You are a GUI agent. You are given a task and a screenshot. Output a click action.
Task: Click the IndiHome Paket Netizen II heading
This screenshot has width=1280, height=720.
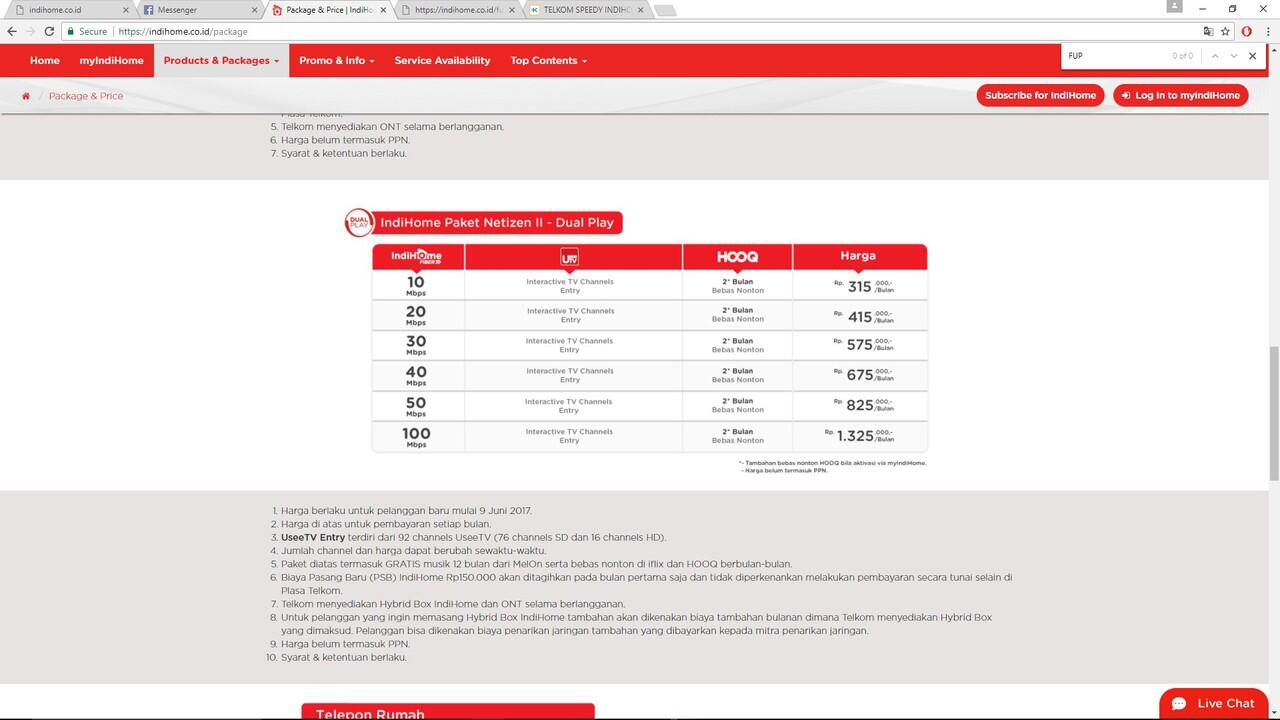click(x=497, y=222)
